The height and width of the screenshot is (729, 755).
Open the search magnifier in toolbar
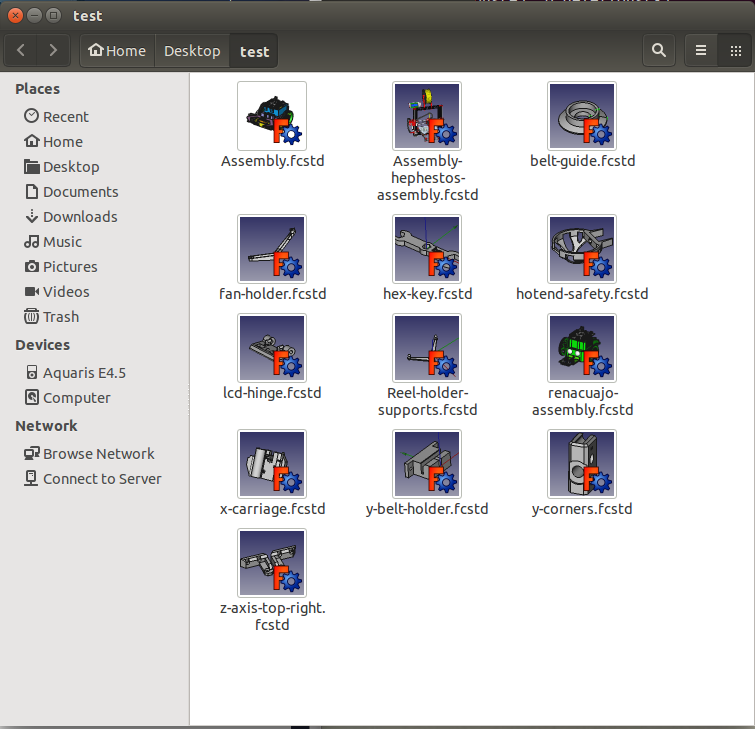click(658, 51)
